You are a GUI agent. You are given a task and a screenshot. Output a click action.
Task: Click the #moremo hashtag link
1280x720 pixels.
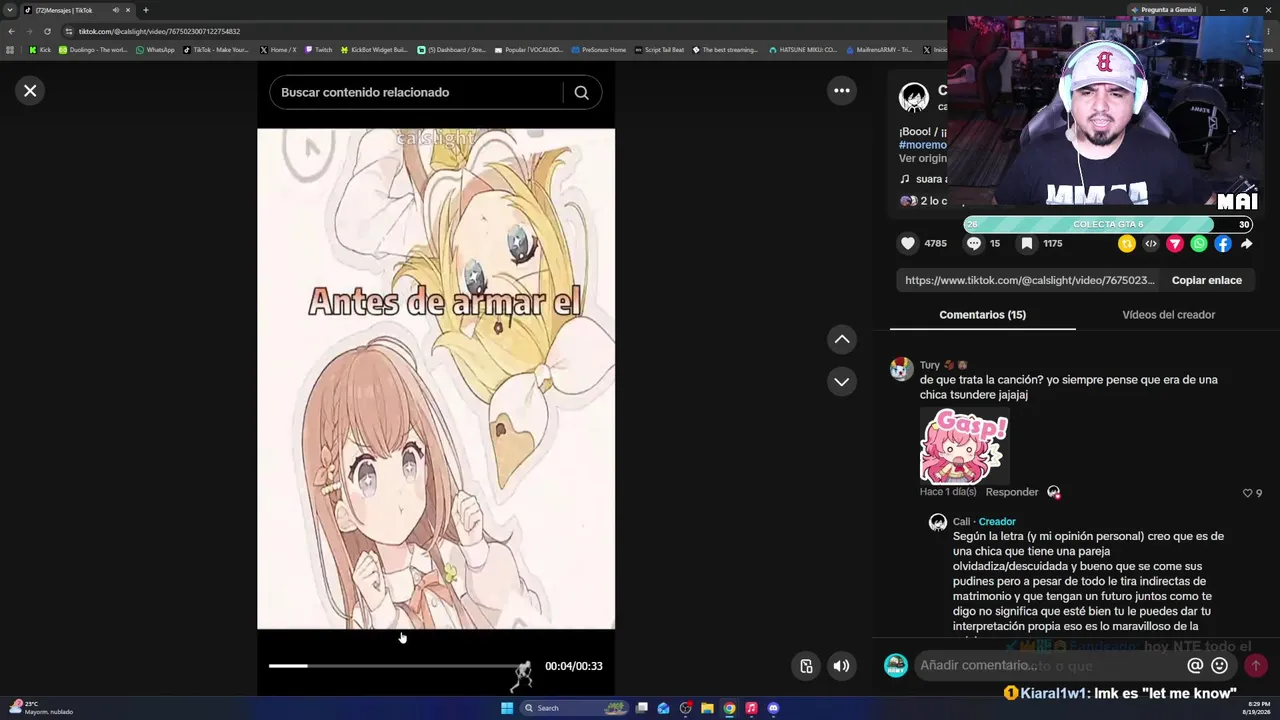[922, 145]
